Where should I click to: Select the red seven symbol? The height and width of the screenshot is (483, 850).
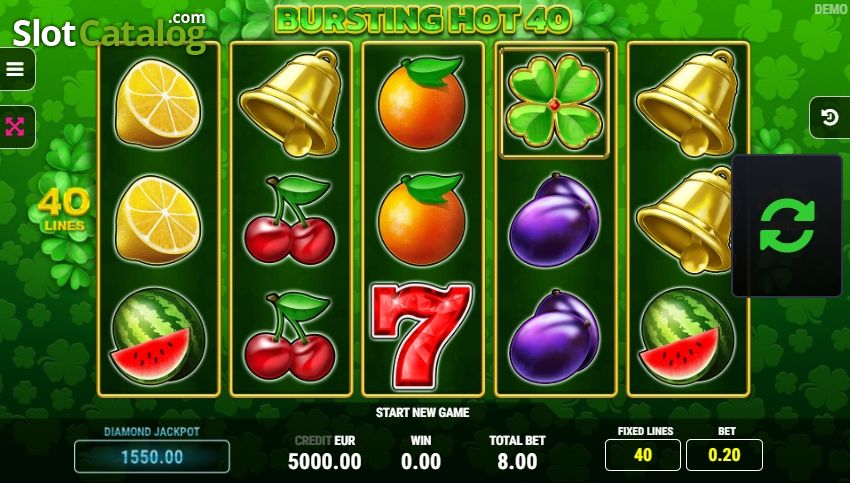coord(421,336)
